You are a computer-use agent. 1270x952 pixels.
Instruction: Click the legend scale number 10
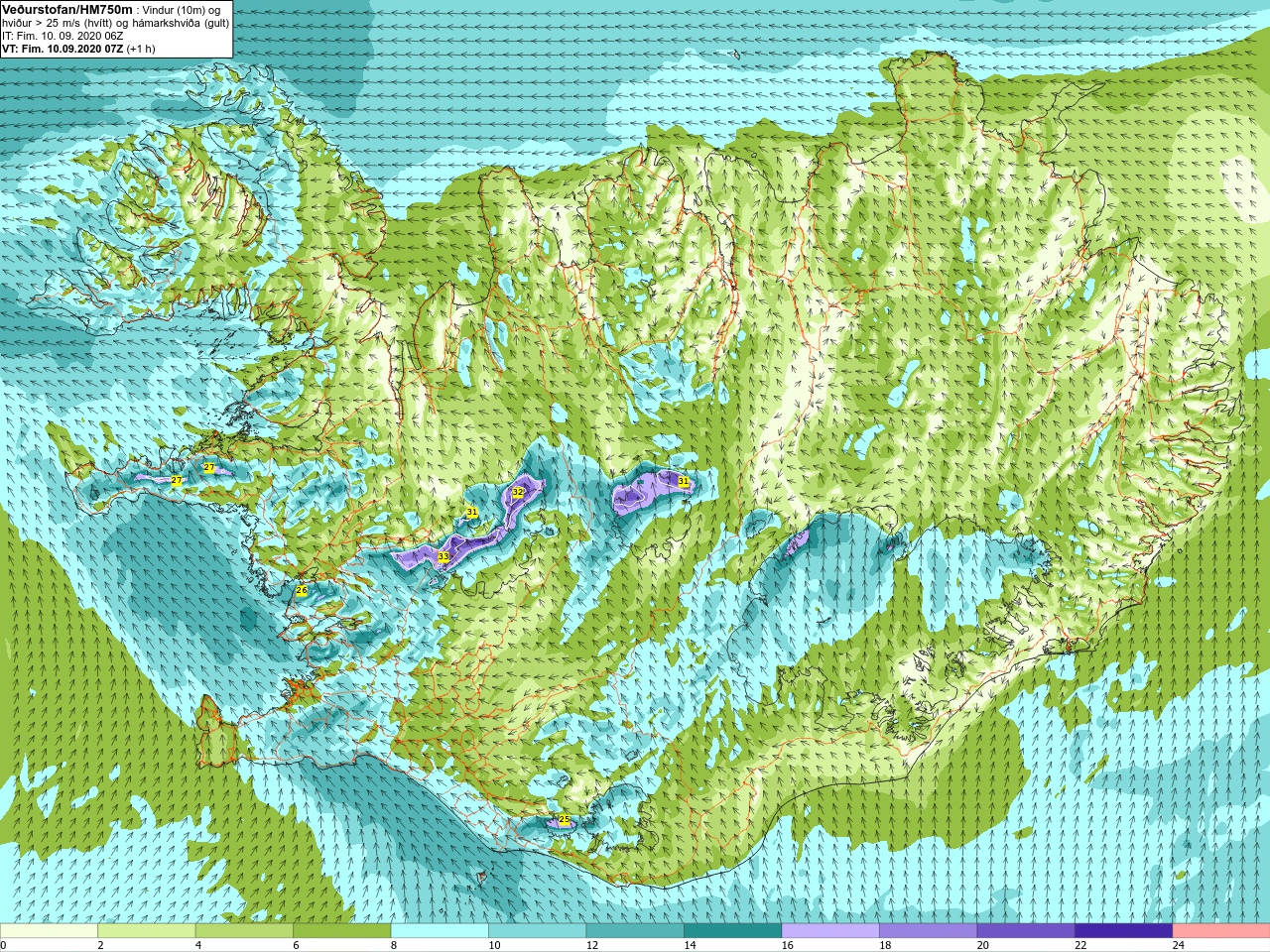[x=494, y=945]
